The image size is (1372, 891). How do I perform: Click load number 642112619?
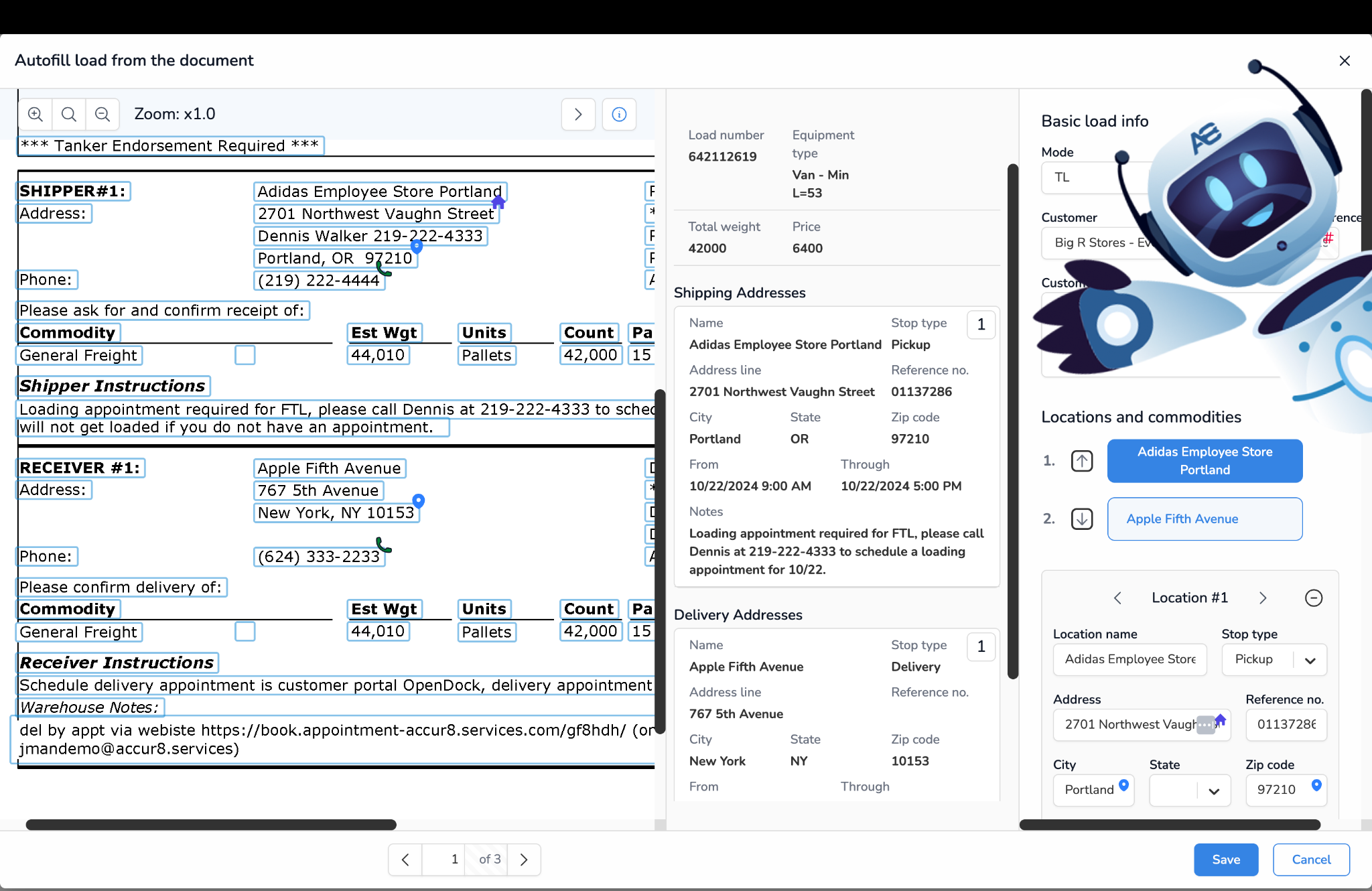click(x=722, y=157)
